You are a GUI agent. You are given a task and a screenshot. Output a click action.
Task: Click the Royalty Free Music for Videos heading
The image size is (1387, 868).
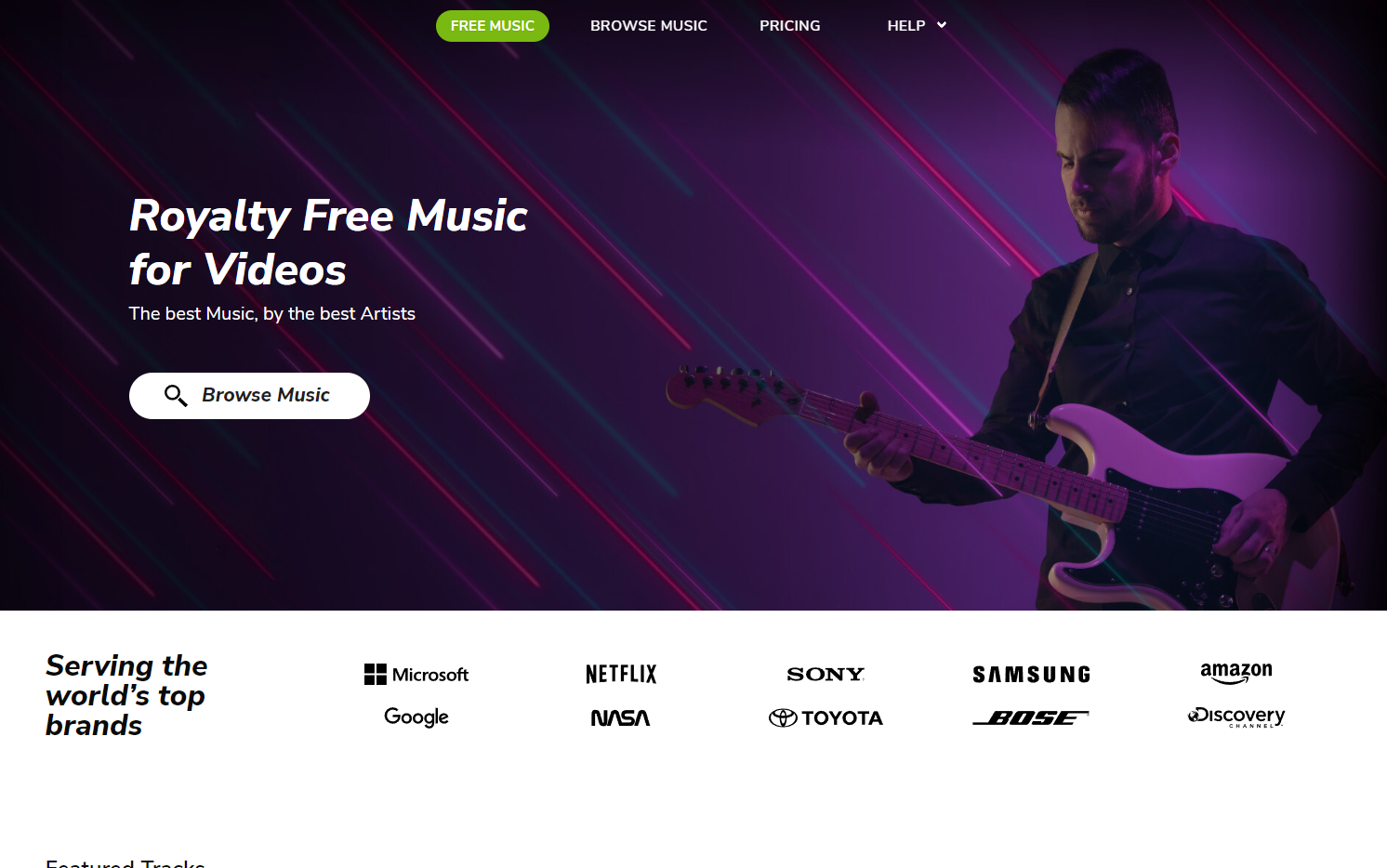coord(328,243)
